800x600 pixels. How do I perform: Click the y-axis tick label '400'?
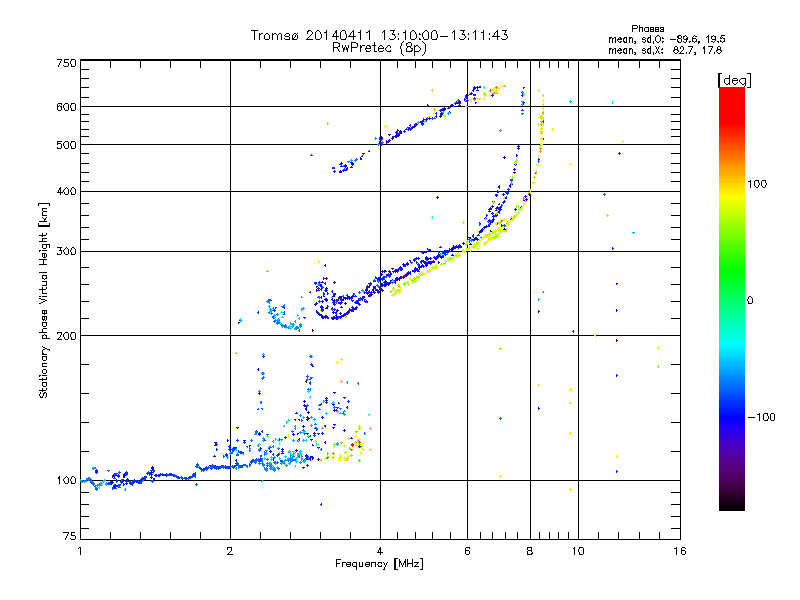66,192
